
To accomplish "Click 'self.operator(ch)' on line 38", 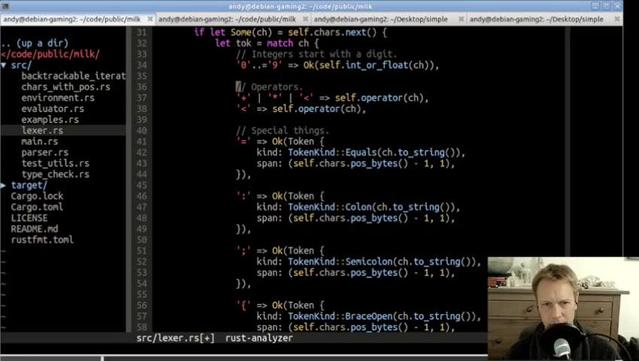I will 317,109.
